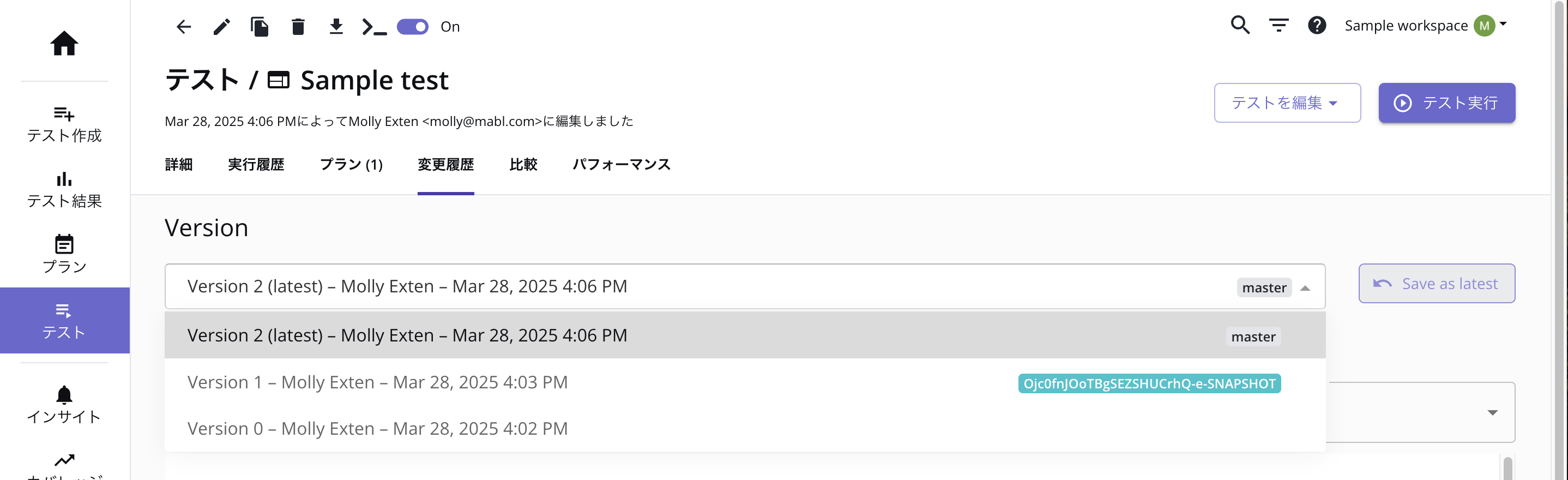Viewport: 1568px width, 480px height.
Task: Collapse the Version selector dropdown
Action: (x=1305, y=287)
